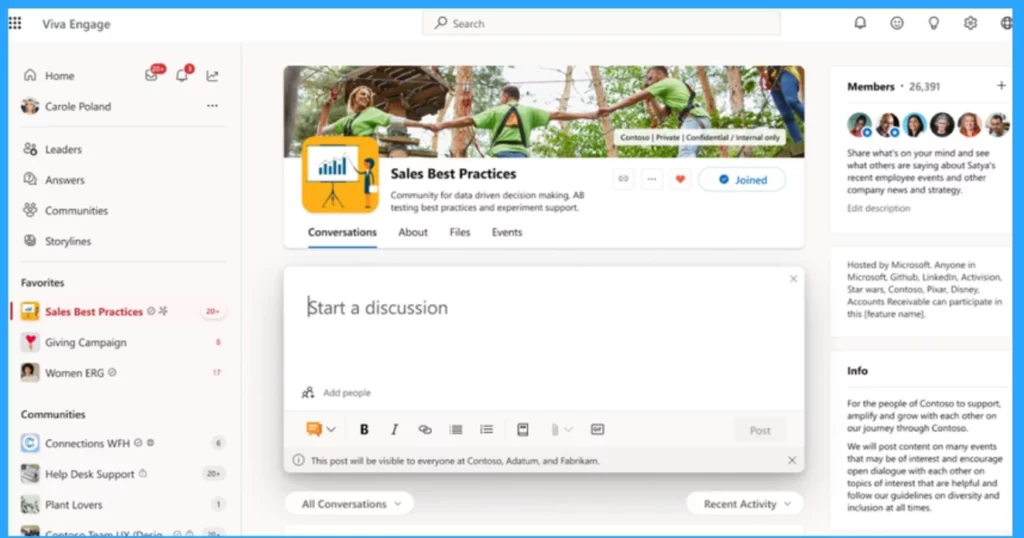This screenshot has width=1024, height=538.
Task: Click the globe icon in top bar
Action: [1006, 24]
